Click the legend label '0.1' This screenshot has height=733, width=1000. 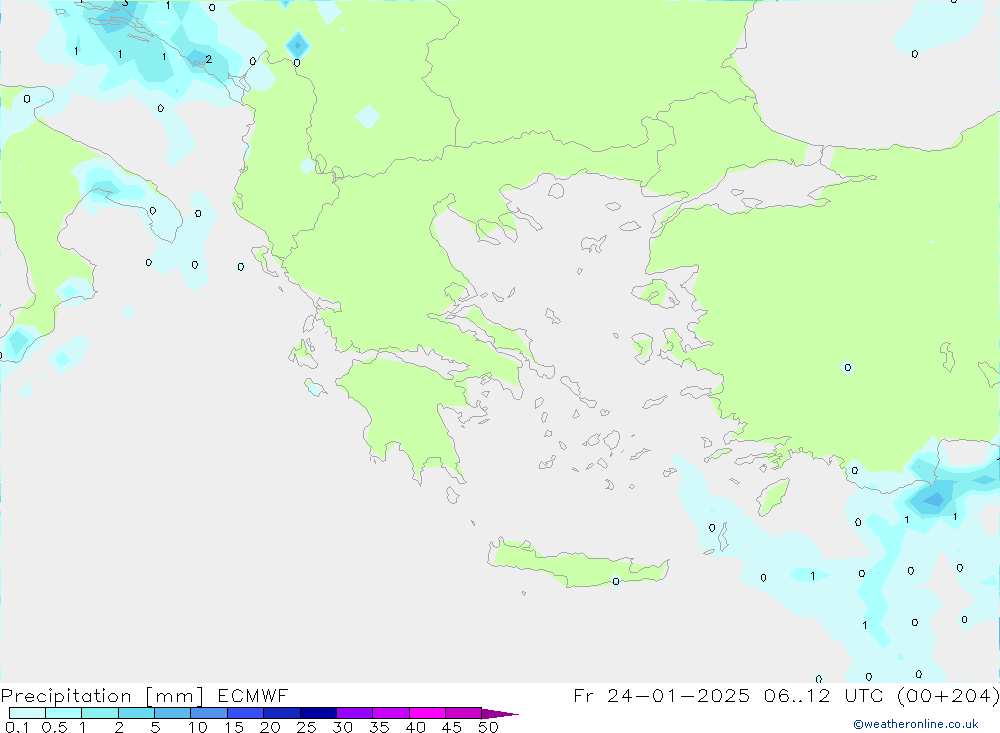[17, 727]
